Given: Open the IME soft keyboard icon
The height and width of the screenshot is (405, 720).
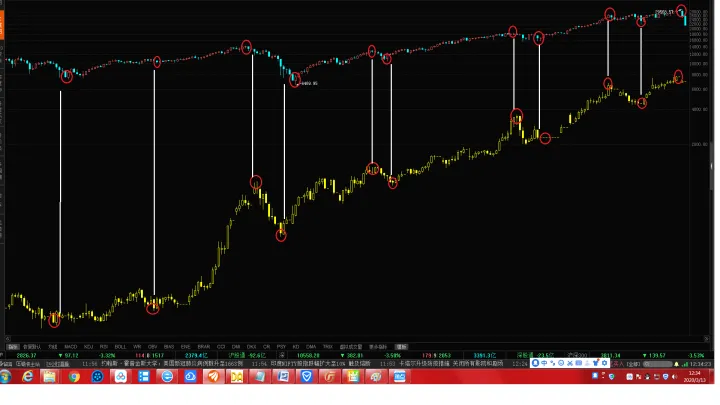Looking at the screenshot, I should coord(579,363).
